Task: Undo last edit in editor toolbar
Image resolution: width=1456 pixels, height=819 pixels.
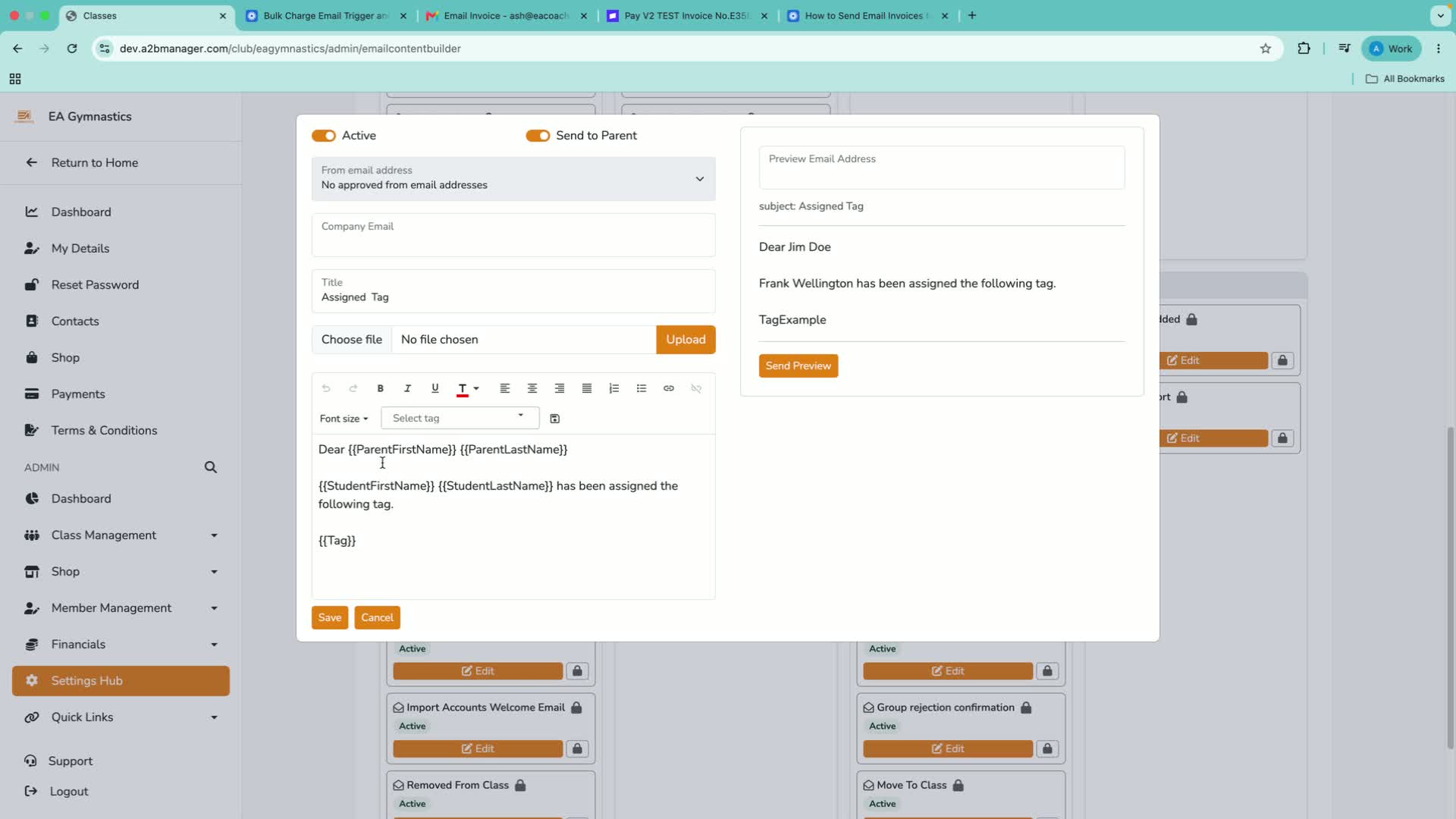Action: tap(325, 388)
